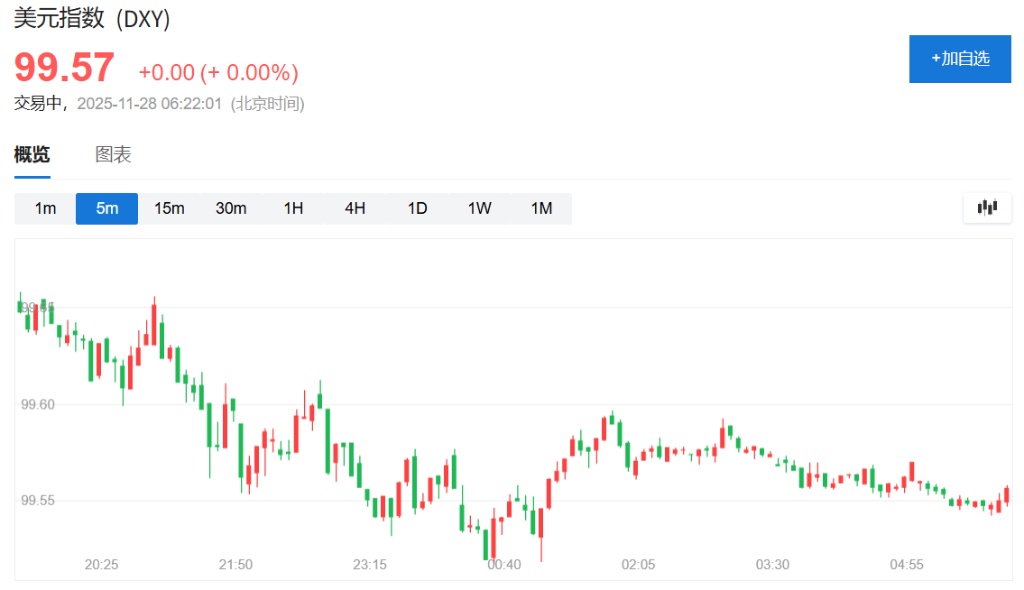Viewport: 1024px width, 590px height.
Task: Open the candlestick chart type icon
Action: [987, 208]
